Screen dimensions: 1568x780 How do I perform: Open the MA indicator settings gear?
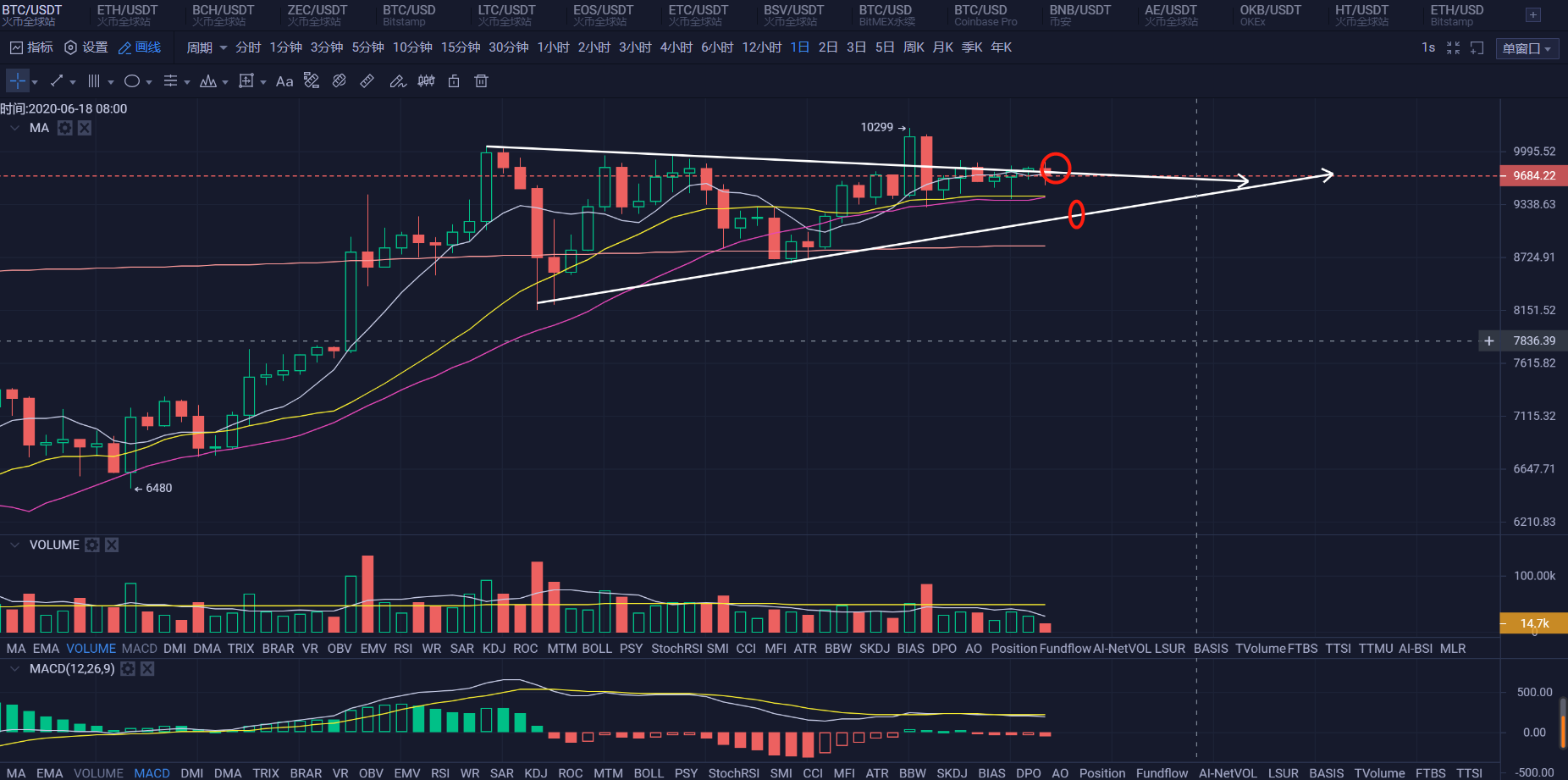pyautogui.click(x=65, y=128)
